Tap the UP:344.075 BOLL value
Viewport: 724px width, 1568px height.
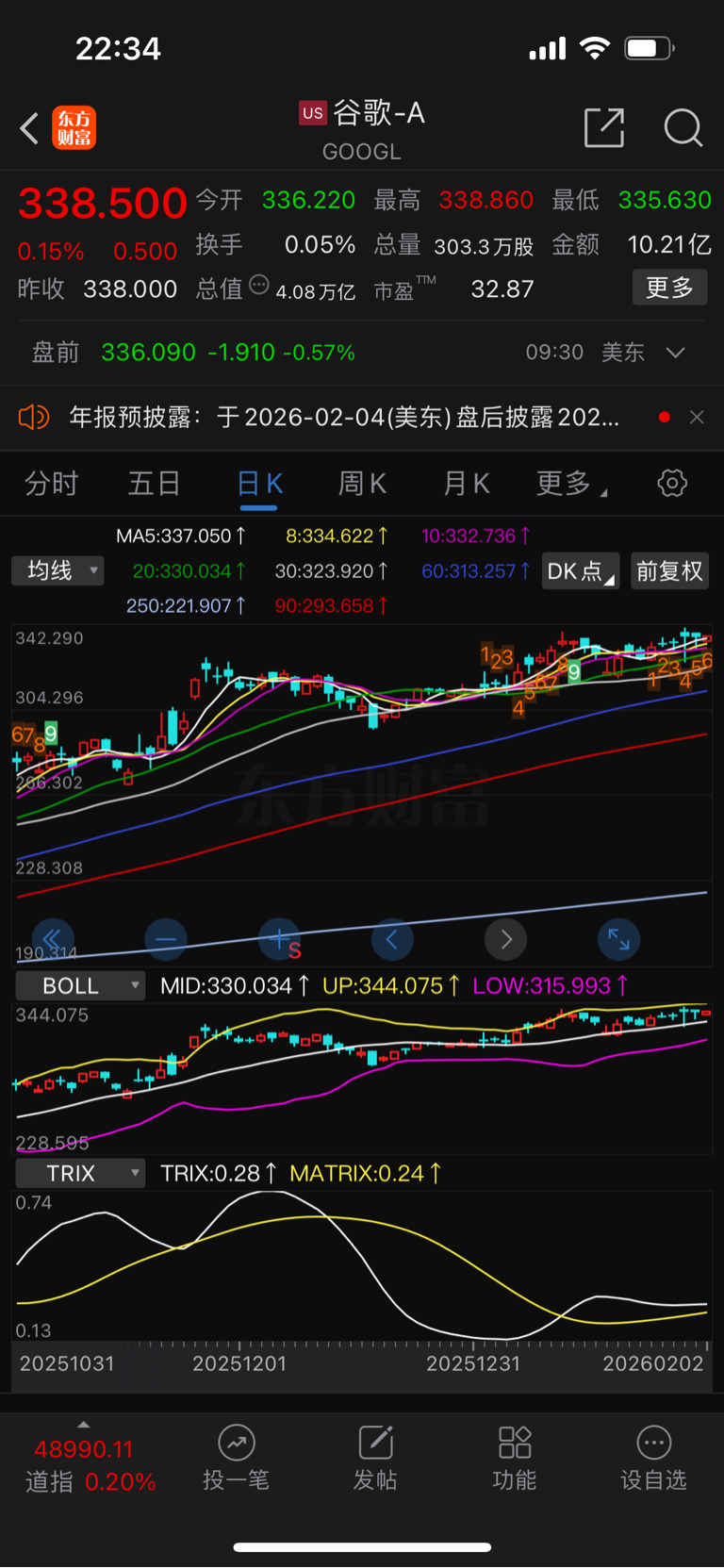[x=391, y=985]
